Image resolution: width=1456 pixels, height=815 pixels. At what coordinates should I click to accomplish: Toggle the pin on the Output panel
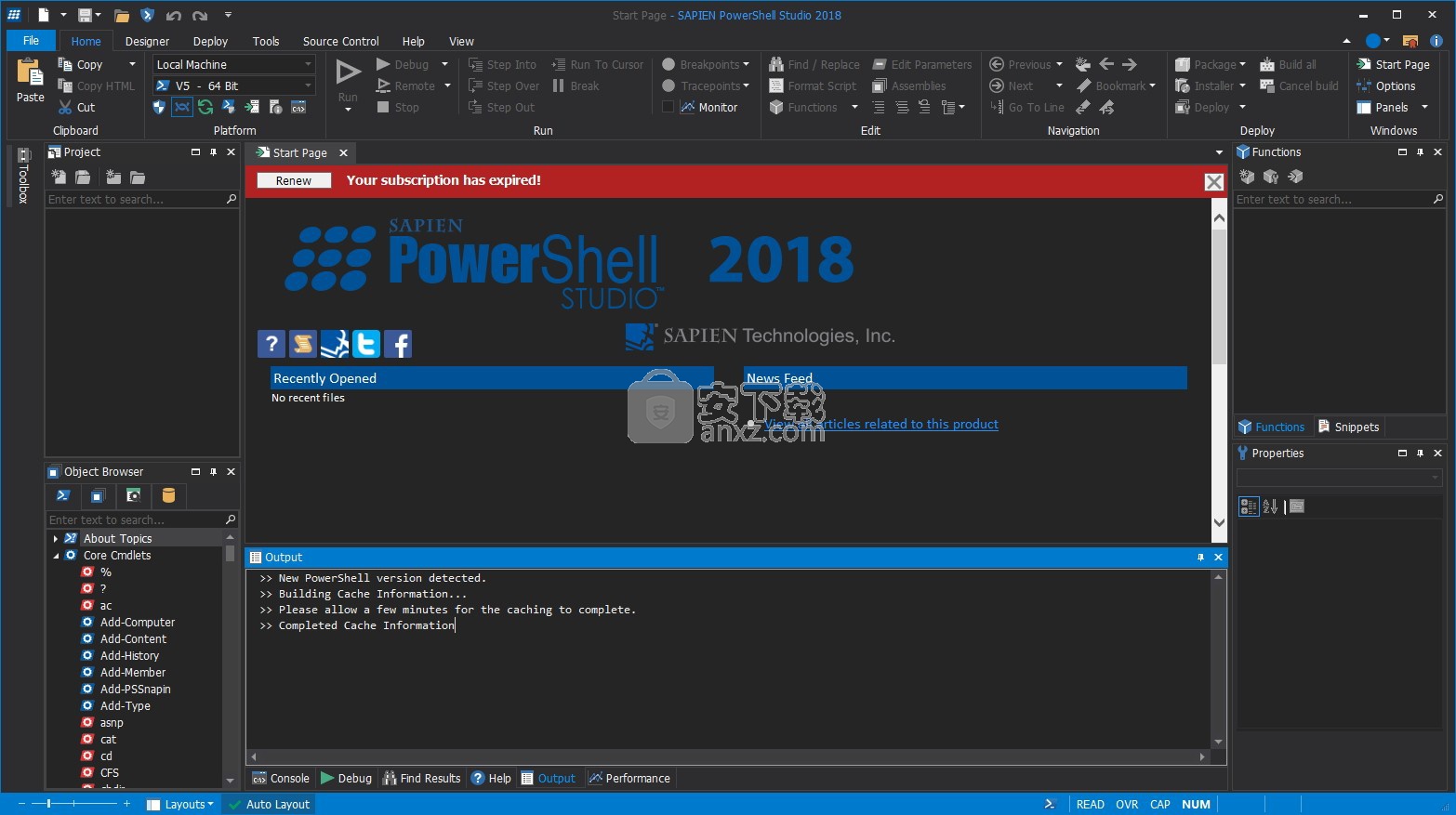click(x=1200, y=558)
